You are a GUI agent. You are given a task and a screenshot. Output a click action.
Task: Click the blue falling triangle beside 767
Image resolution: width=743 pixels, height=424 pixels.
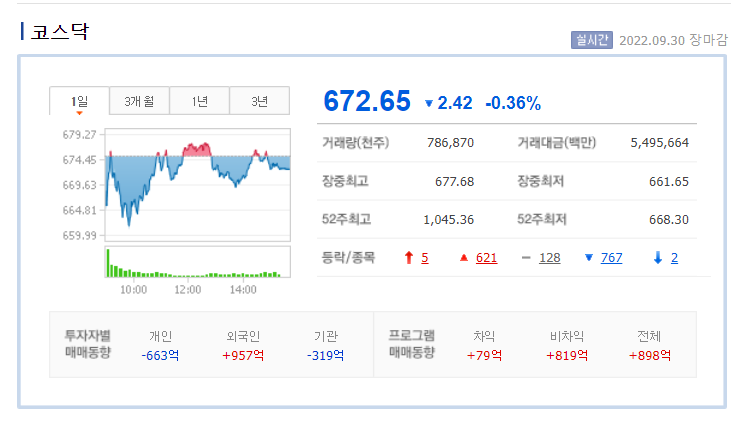click(x=589, y=258)
